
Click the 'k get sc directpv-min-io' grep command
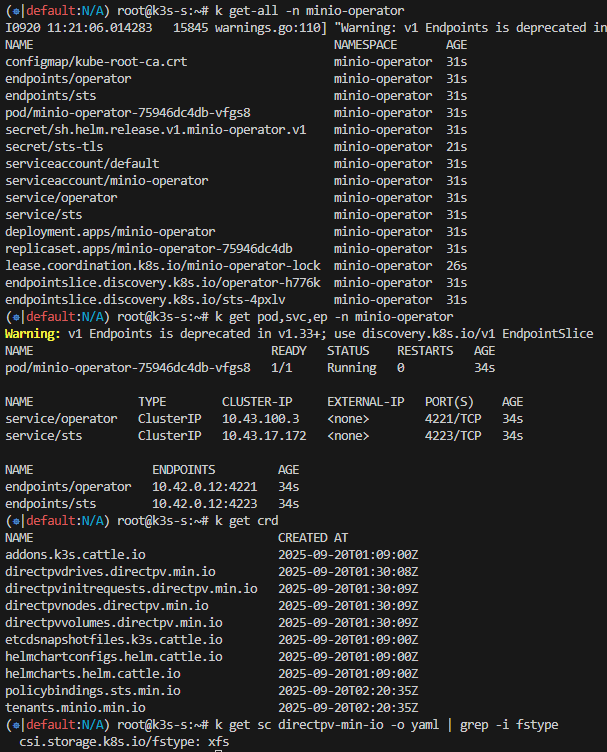(386, 725)
